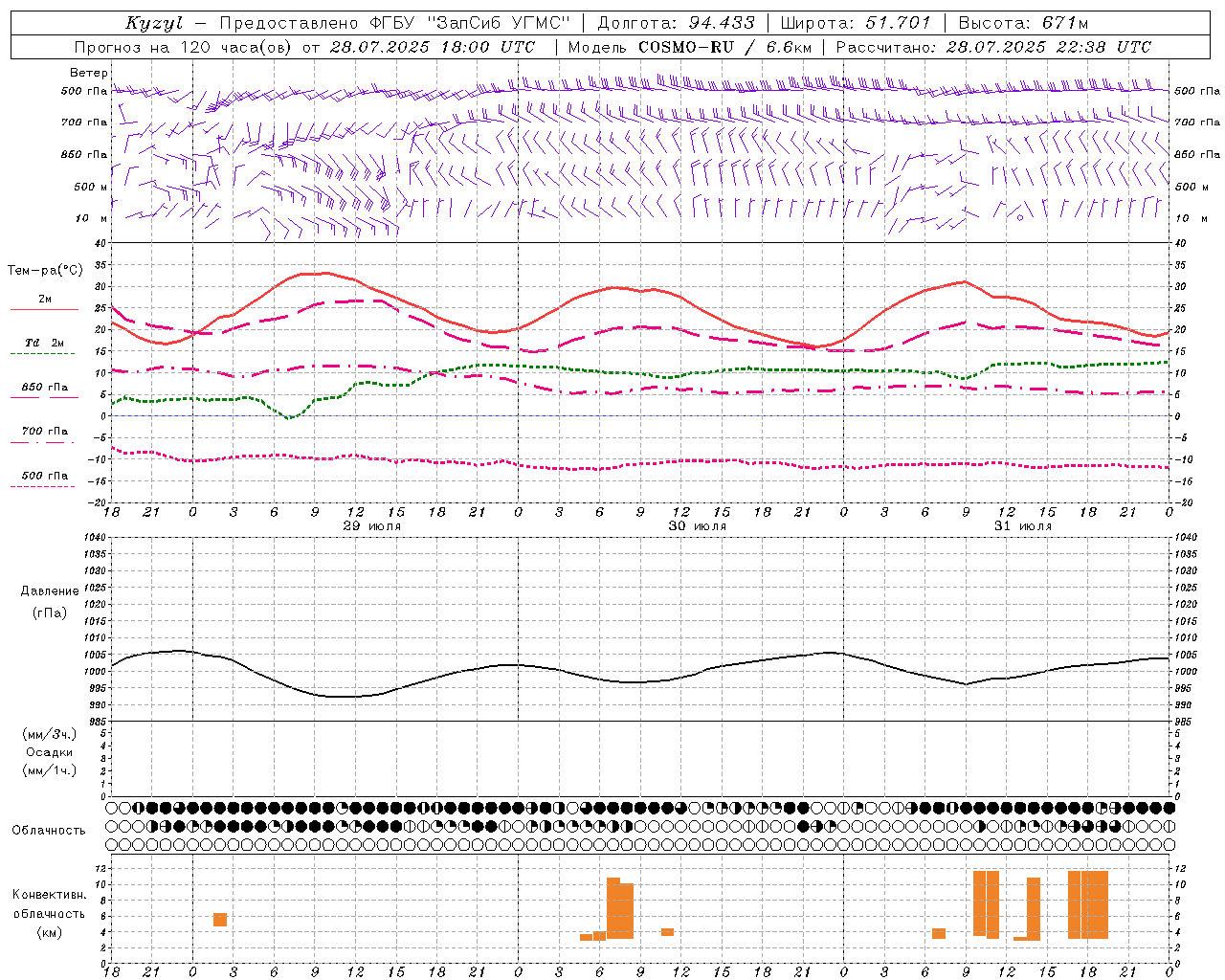Click the tallest orange convective bar on 30 июля
Image resolution: width=1225 pixels, height=980 pixels.
pos(613,908)
